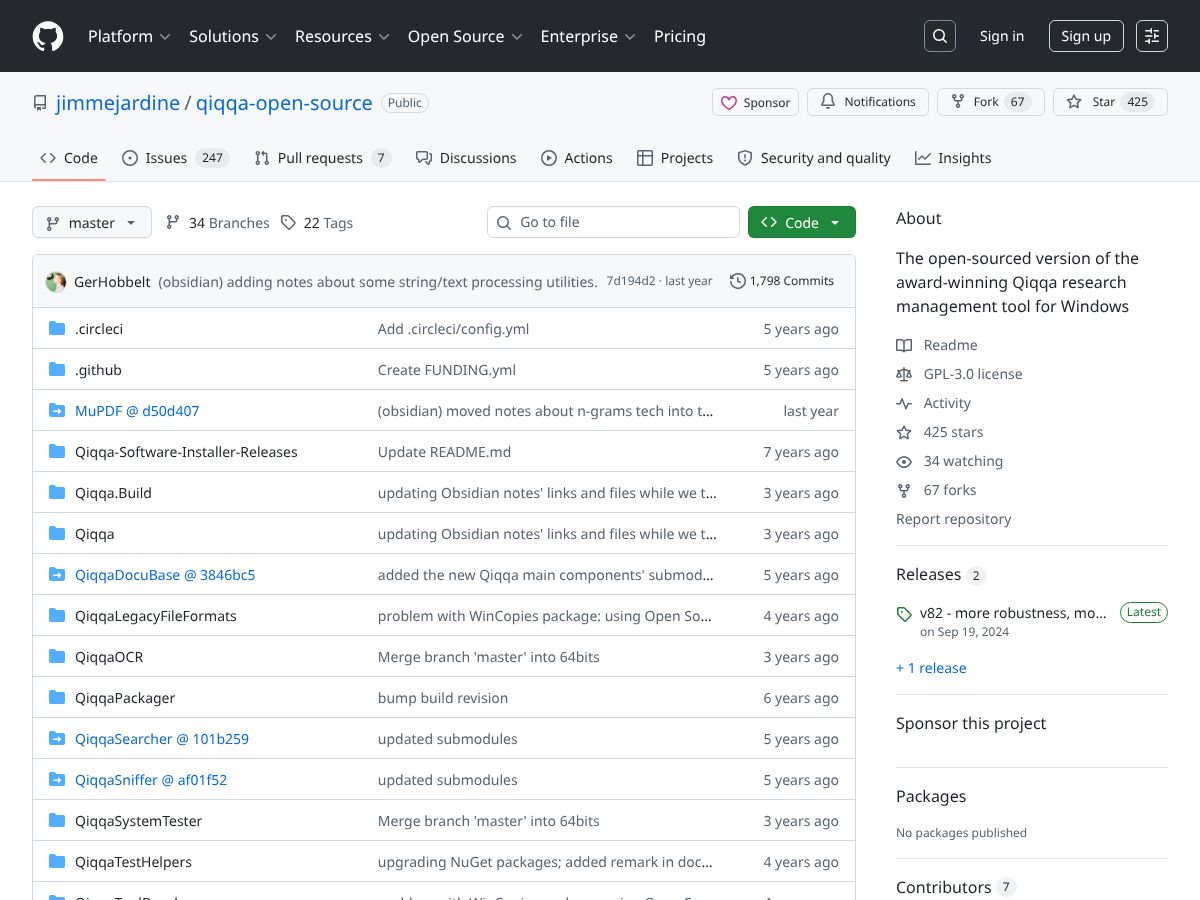Open the .circleci folder icon

[57, 329]
